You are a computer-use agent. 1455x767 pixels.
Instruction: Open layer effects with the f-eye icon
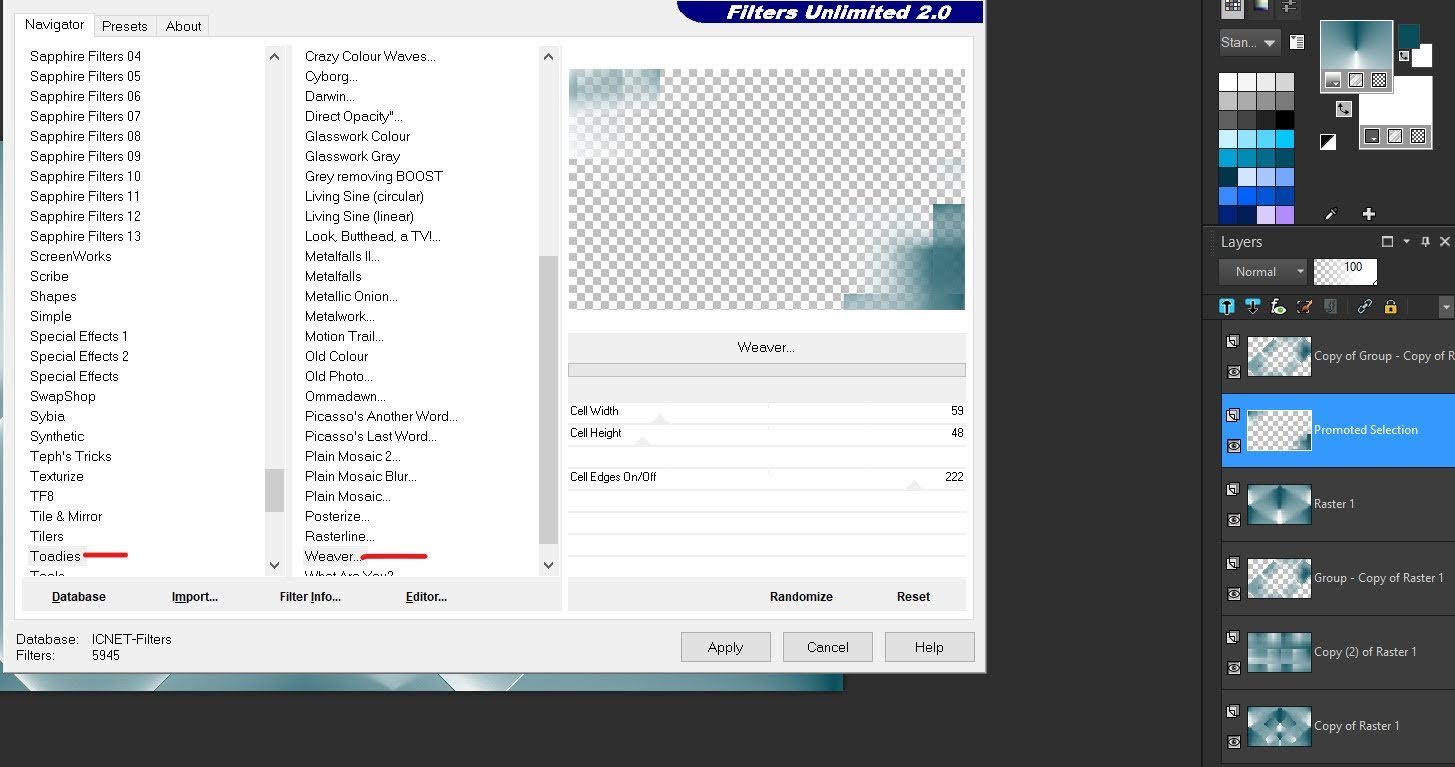(1278, 307)
